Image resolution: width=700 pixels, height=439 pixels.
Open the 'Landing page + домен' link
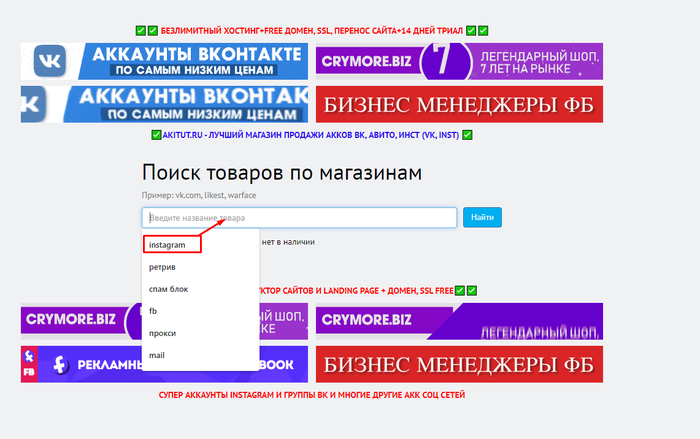point(356,291)
